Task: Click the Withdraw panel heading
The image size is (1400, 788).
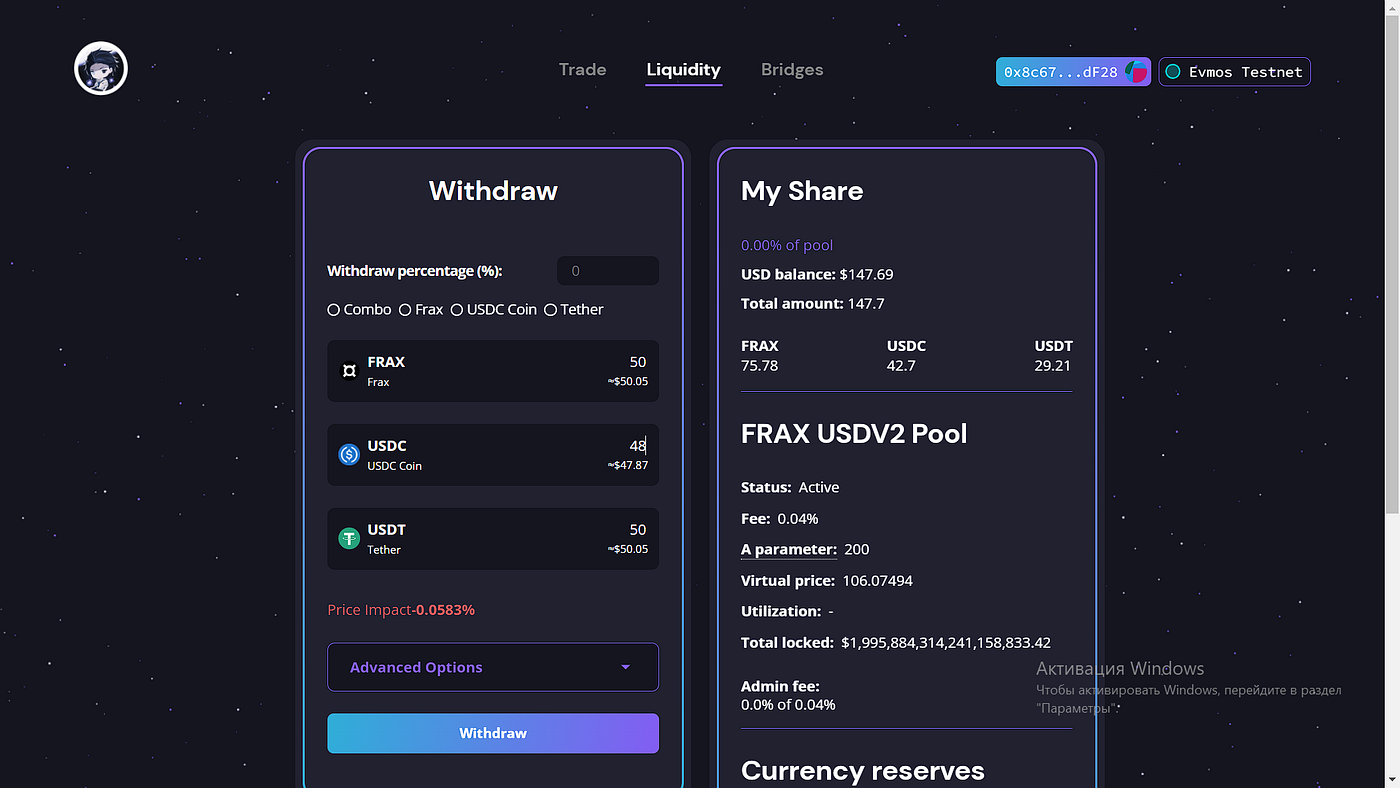Action: 493,191
